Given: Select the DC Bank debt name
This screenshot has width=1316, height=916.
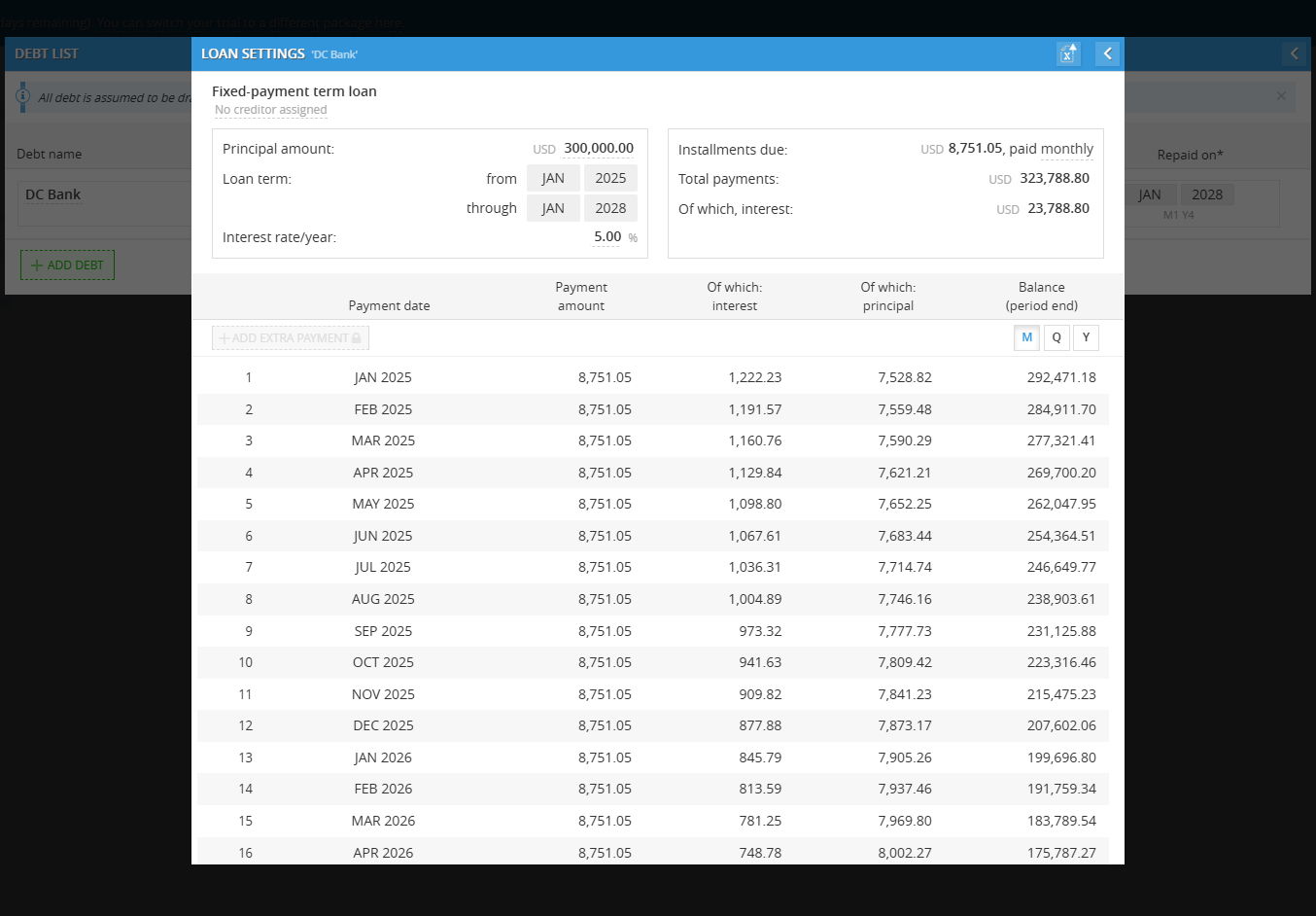Looking at the screenshot, I should 53,194.
